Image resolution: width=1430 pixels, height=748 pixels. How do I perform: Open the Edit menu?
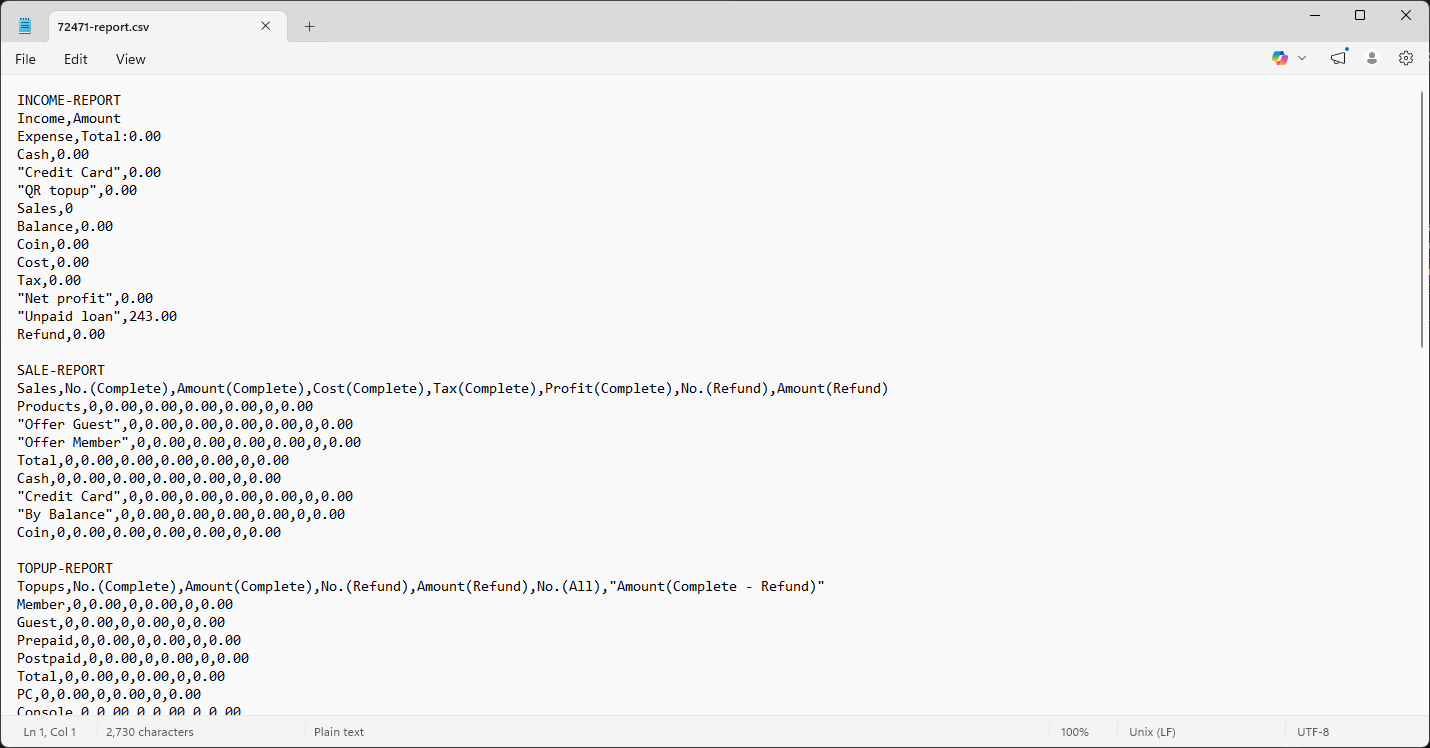pyautogui.click(x=76, y=59)
